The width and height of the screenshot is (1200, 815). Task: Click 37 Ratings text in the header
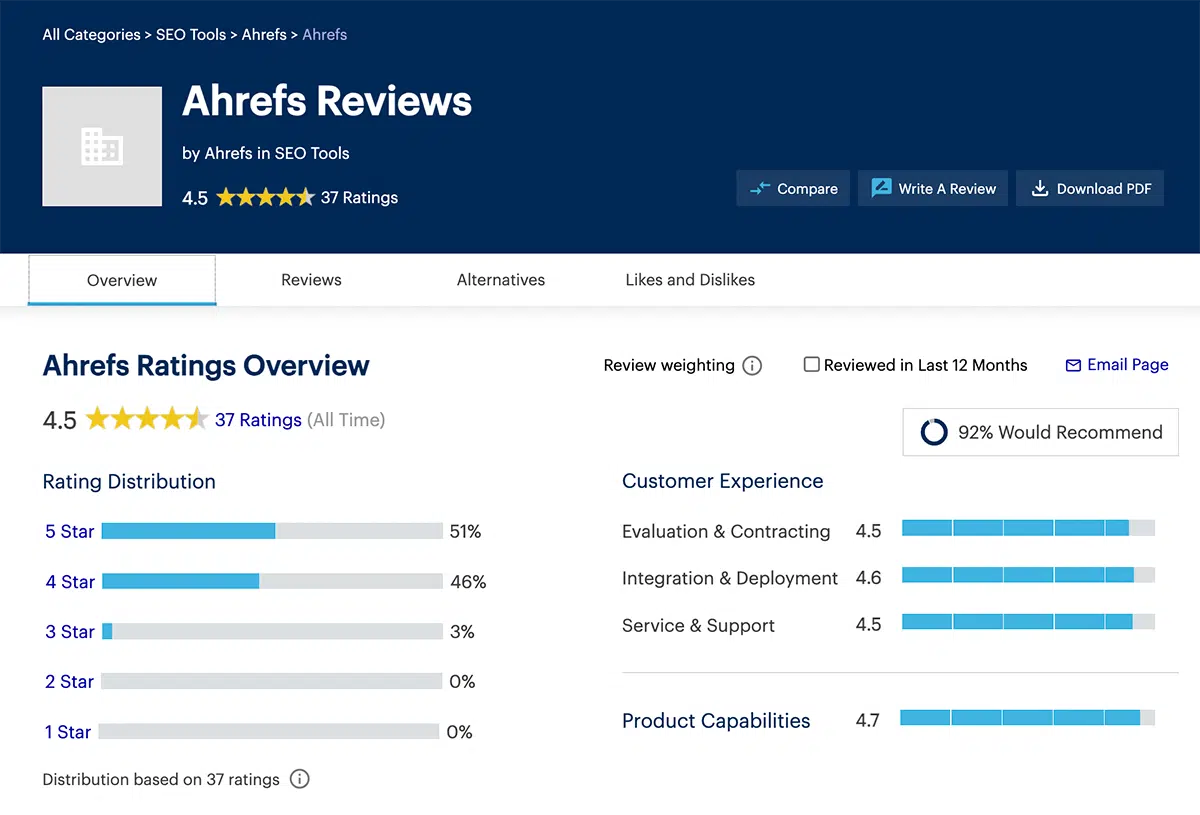359,198
